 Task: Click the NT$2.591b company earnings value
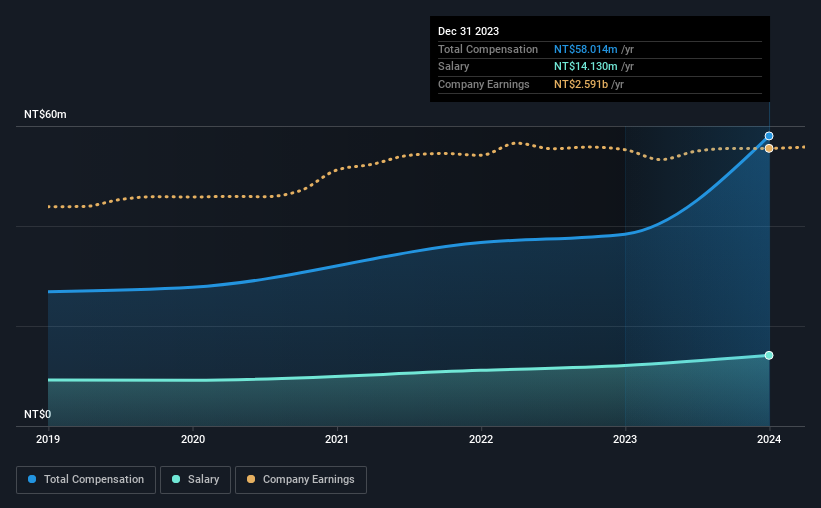point(581,84)
